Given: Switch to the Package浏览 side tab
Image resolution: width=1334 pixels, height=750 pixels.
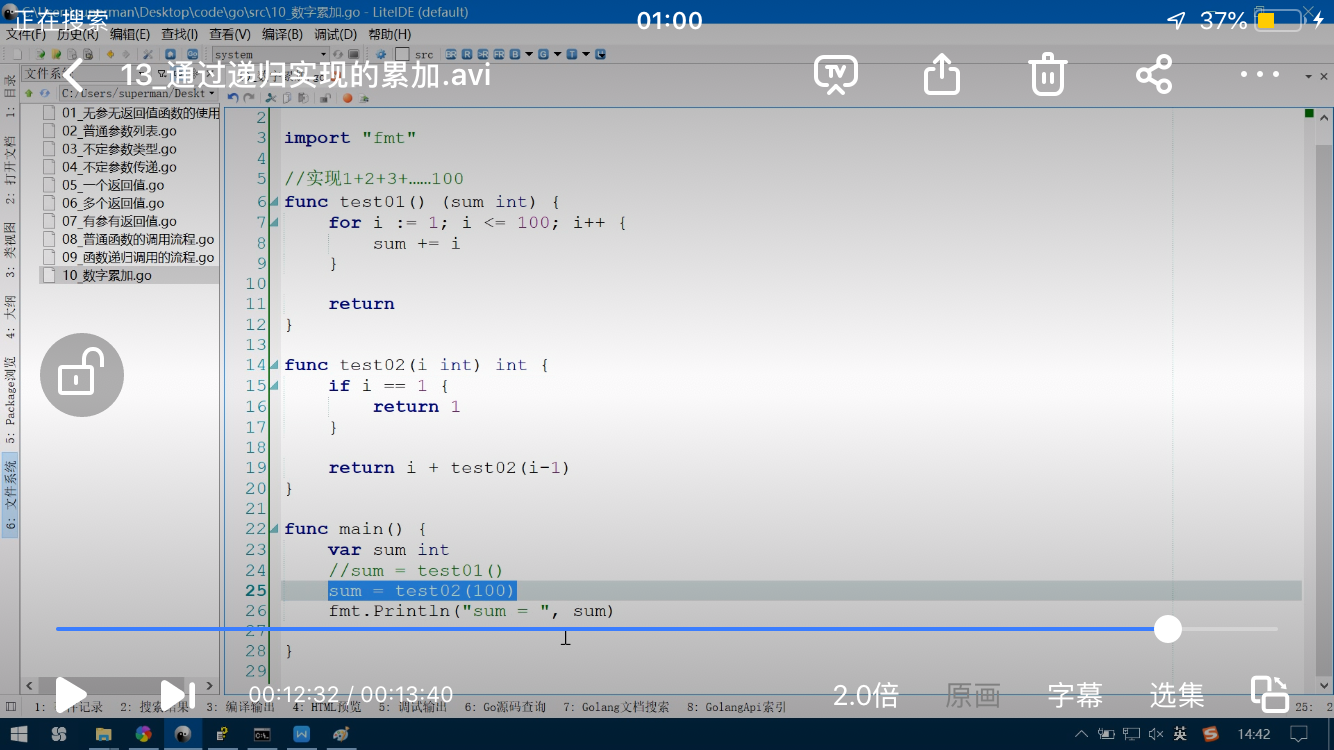Looking at the screenshot, I should pyautogui.click(x=10, y=400).
